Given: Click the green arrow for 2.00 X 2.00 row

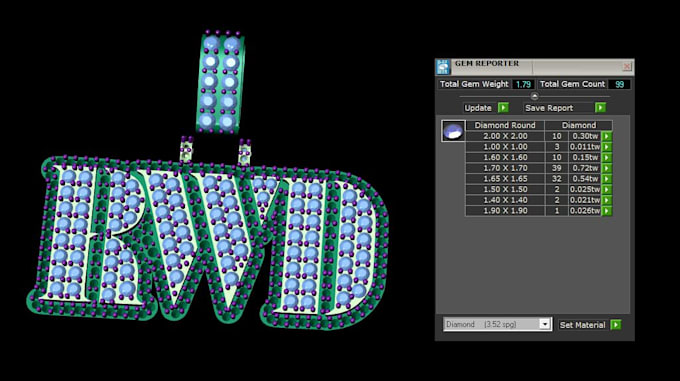Looking at the screenshot, I should point(607,136).
